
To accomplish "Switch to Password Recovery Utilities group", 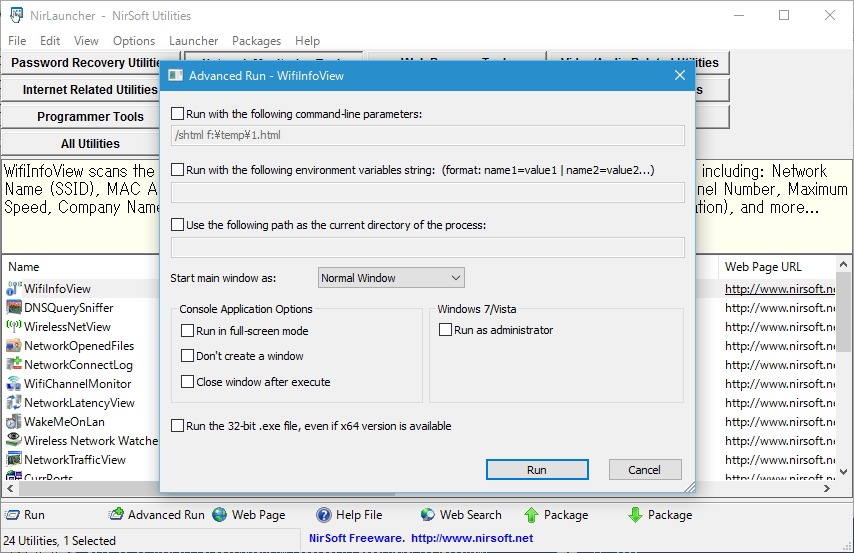I will coord(82,63).
